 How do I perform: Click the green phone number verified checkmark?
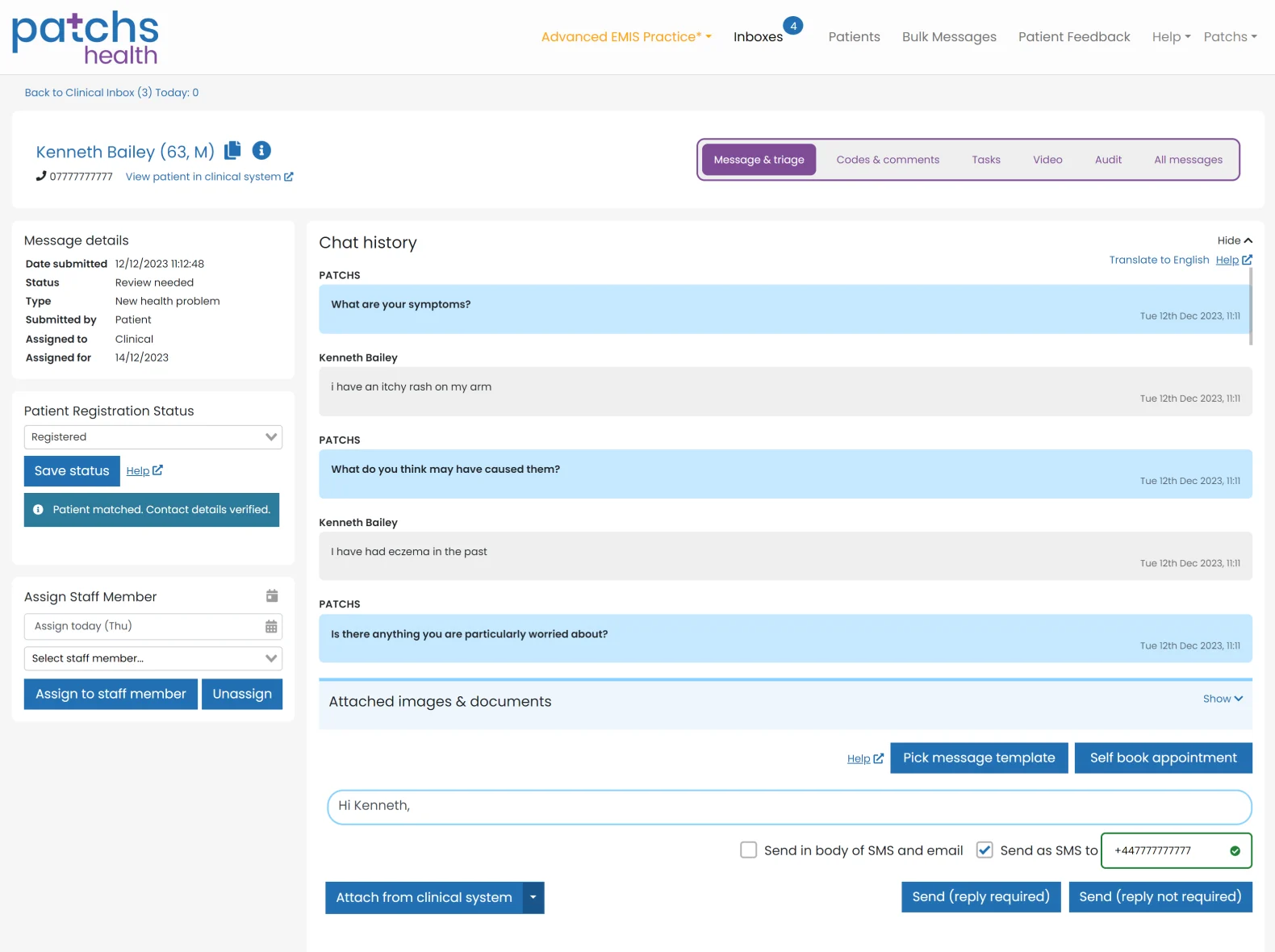point(1235,851)
